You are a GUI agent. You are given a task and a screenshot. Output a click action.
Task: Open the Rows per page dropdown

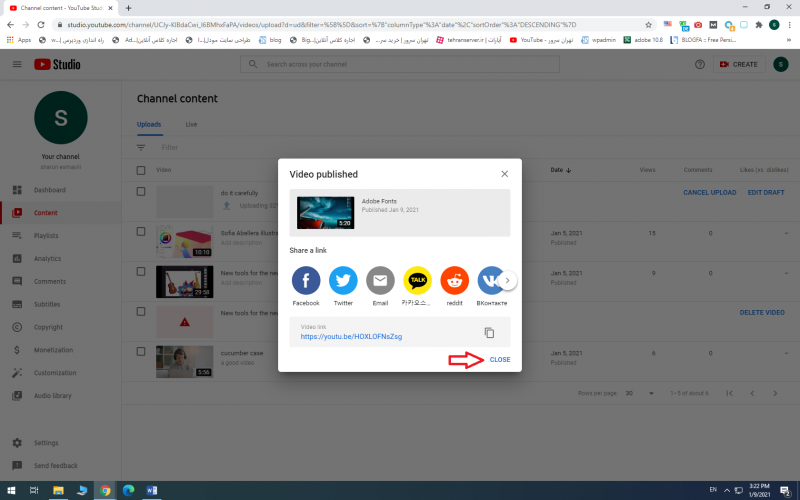633,393
